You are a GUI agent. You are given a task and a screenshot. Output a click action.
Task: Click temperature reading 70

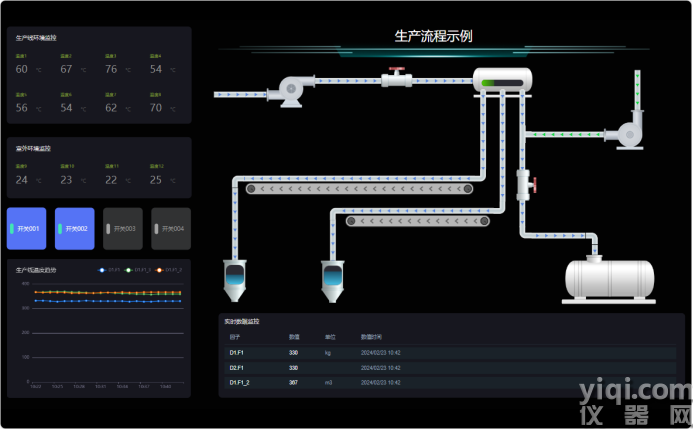[156, 108]
